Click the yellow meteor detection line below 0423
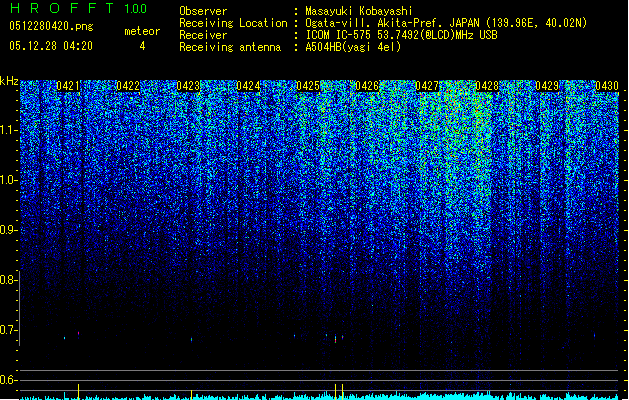 coord(191,394)
